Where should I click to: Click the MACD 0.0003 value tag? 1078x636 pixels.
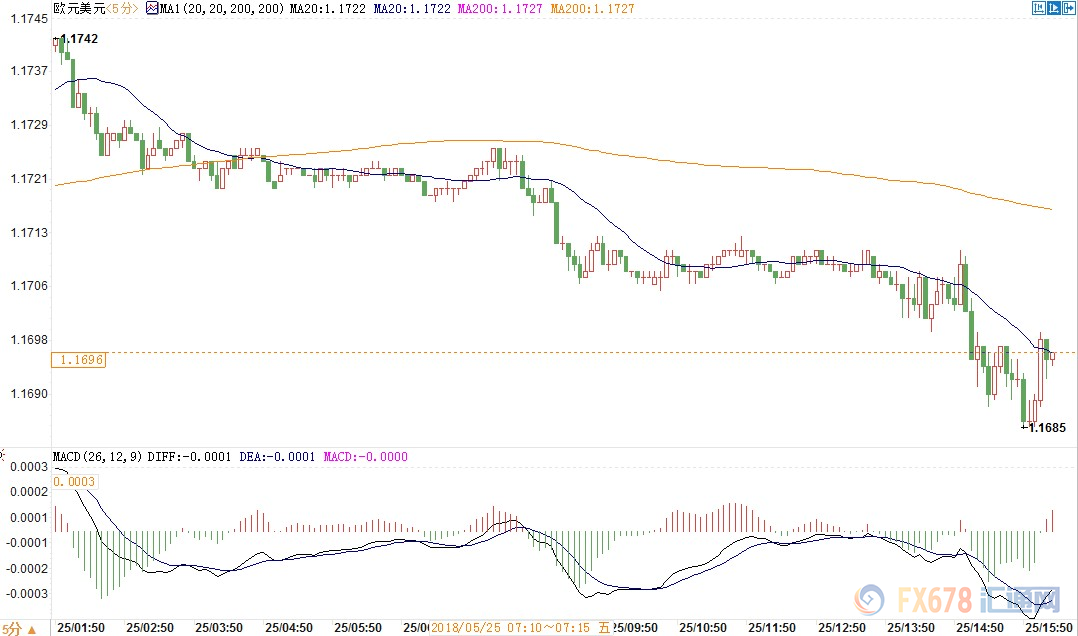[x=72, y=482]
